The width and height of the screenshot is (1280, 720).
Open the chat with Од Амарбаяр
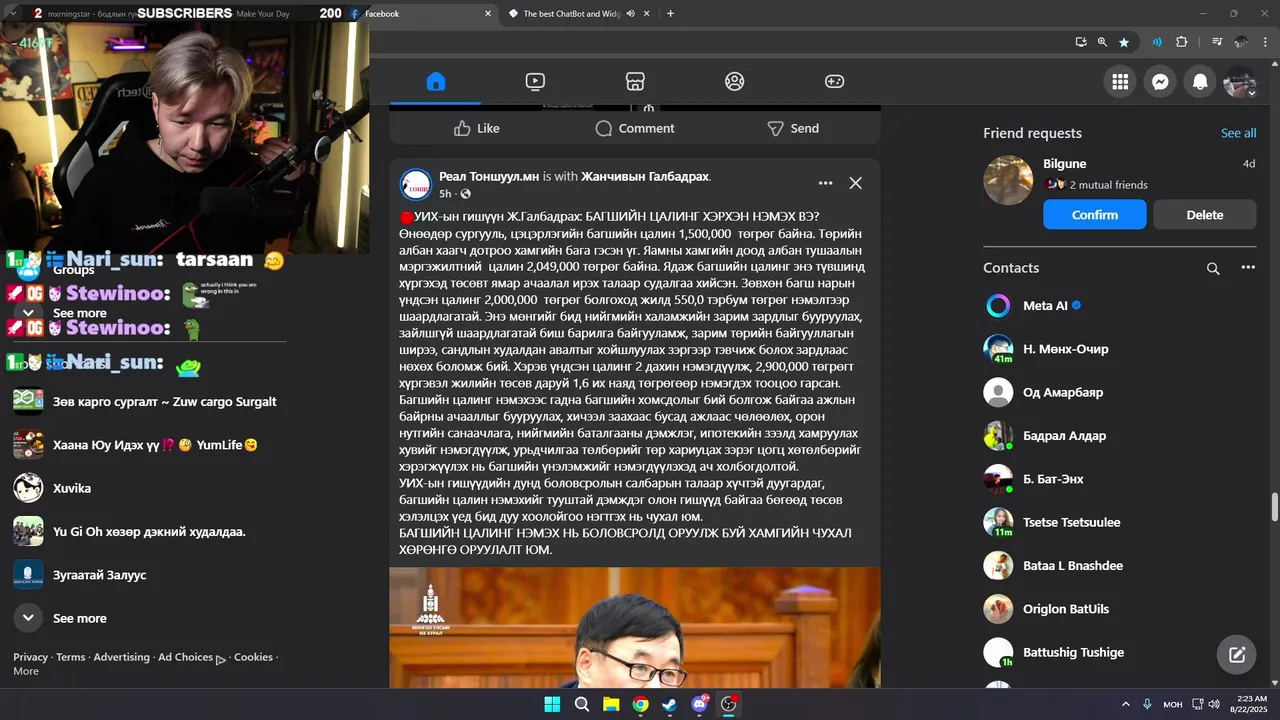point(1120,392)
